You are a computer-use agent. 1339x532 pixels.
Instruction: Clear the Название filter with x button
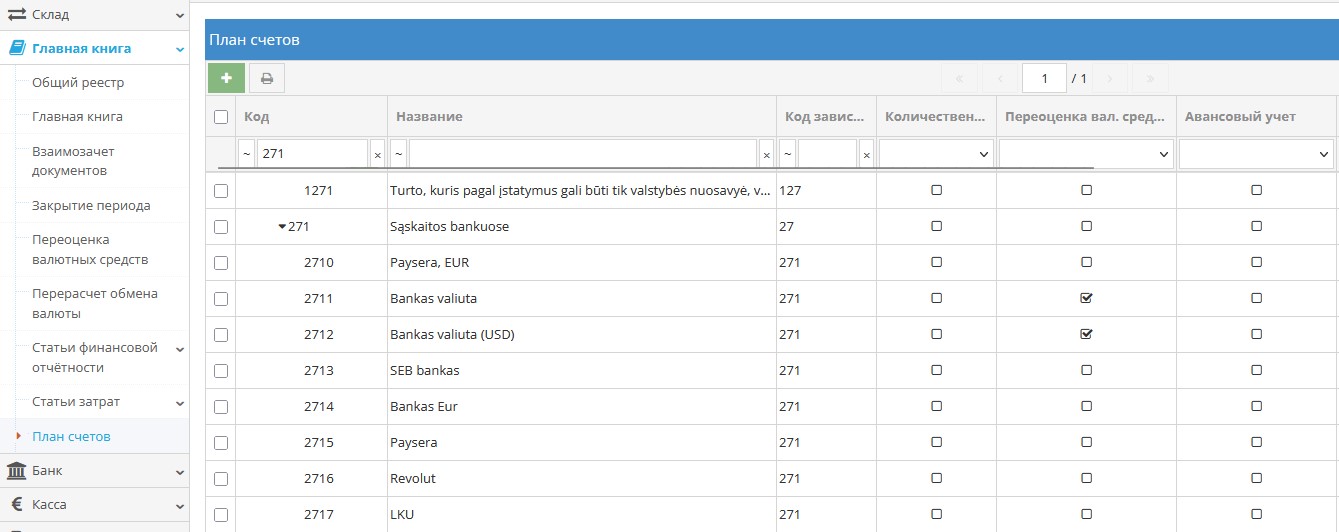tap(766, 155)
